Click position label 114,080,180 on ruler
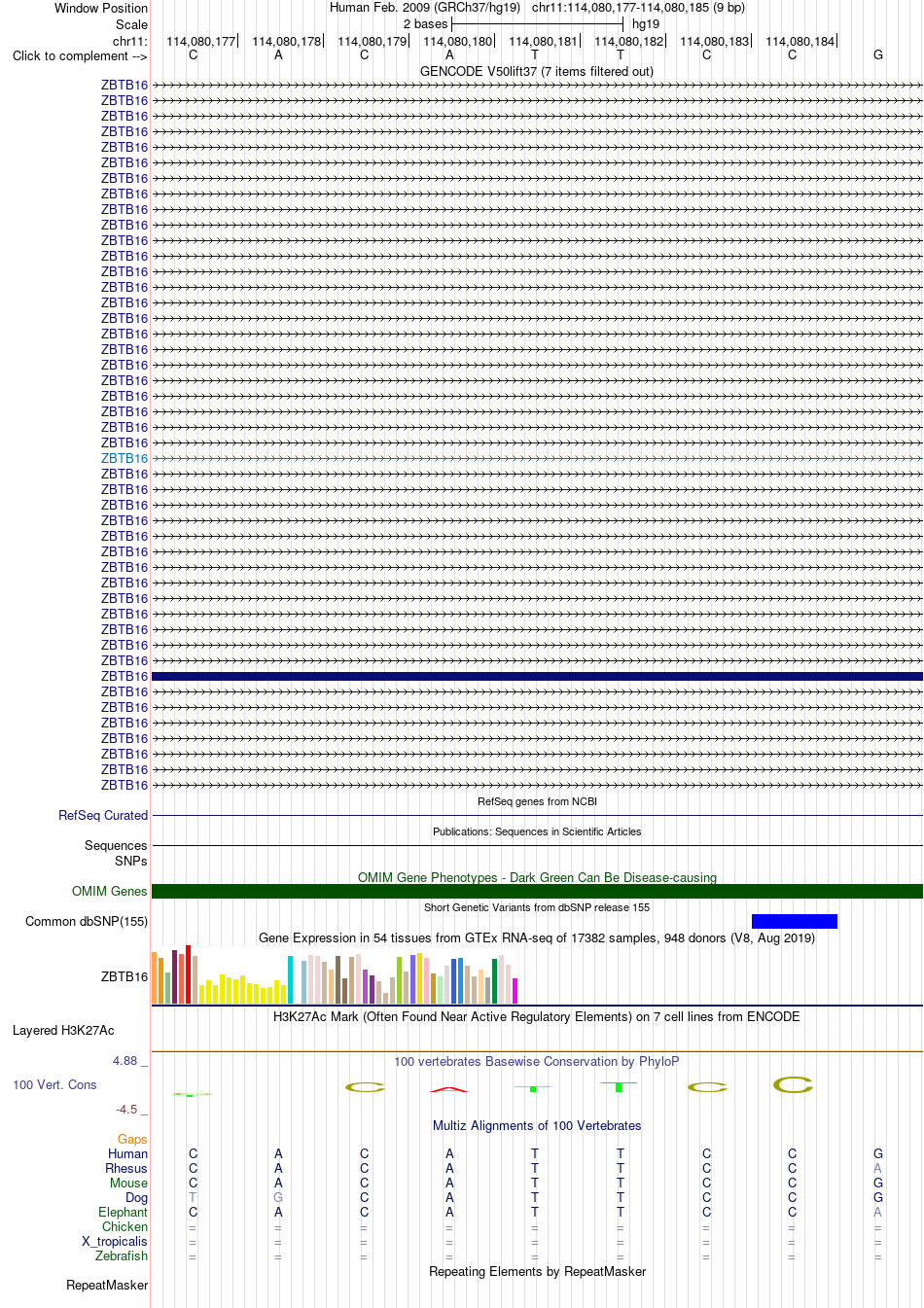 [458, 41]
